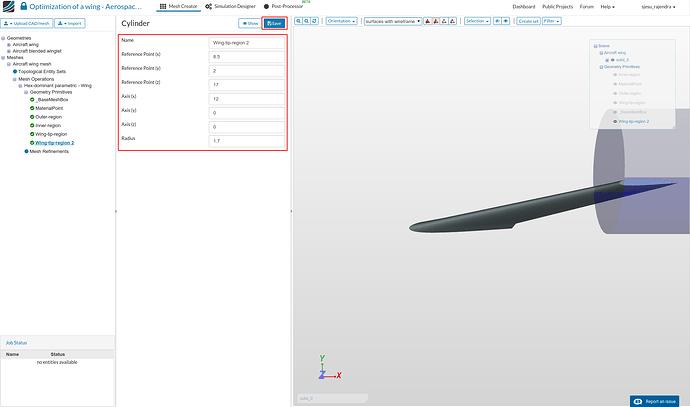The height and width of the screenshot is (407, 690).
Task: Click the green status icon of Outer-region
Action: pos(32,117)
